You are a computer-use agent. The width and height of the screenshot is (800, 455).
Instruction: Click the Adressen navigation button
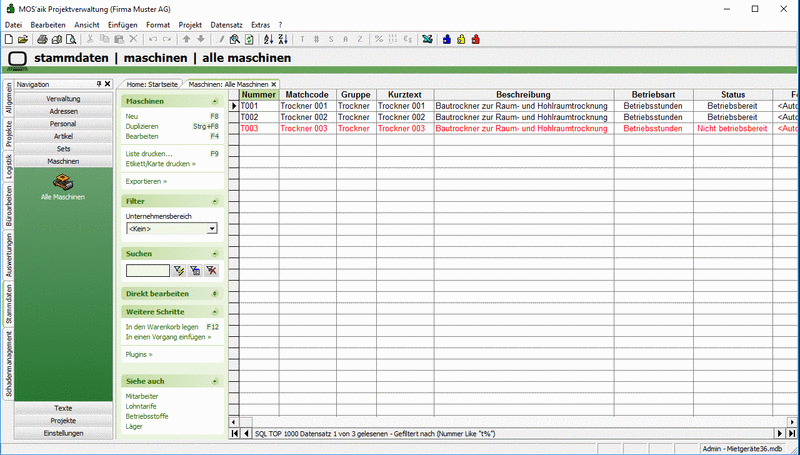tap(64, 111)
